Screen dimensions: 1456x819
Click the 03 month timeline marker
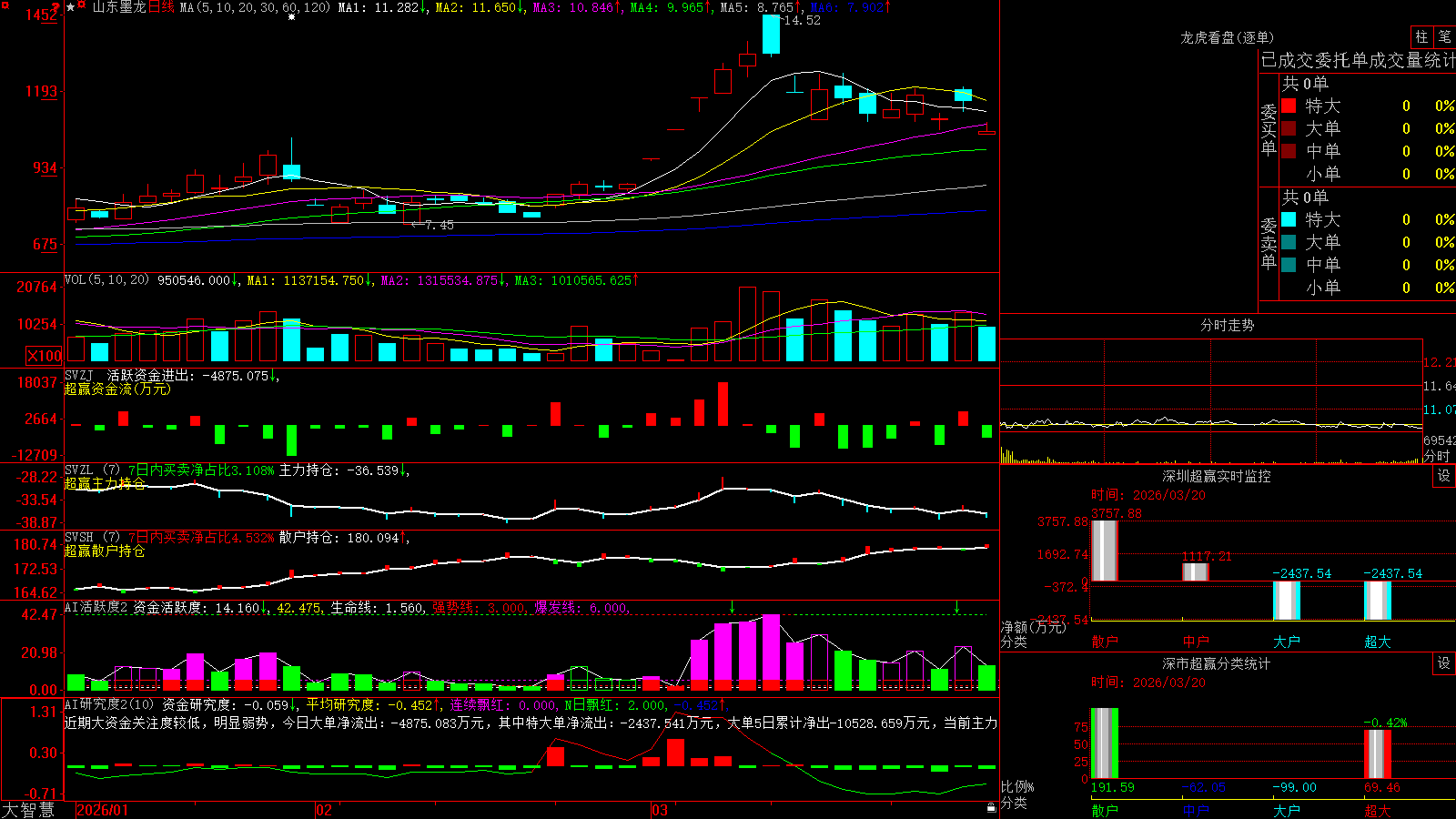tap(660, 810)
